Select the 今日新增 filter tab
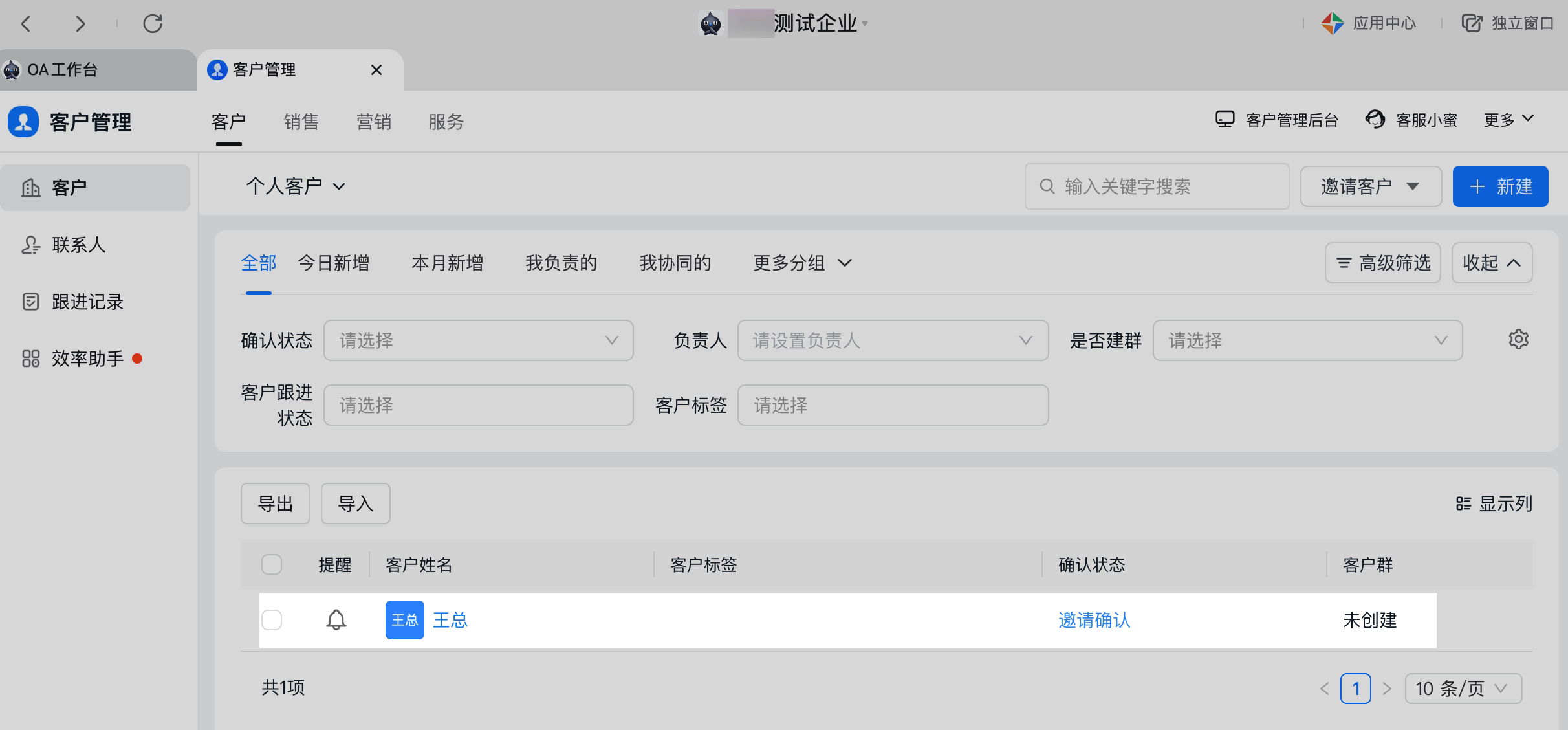The image size is (1568, 730). (333, 263)
